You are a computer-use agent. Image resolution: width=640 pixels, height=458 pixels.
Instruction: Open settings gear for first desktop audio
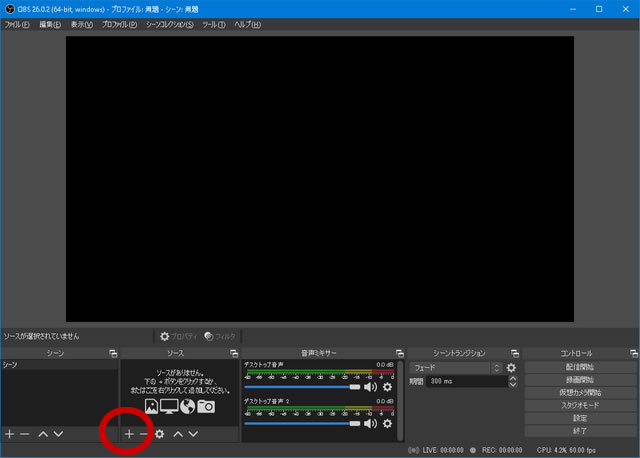(x=387, y=386)
